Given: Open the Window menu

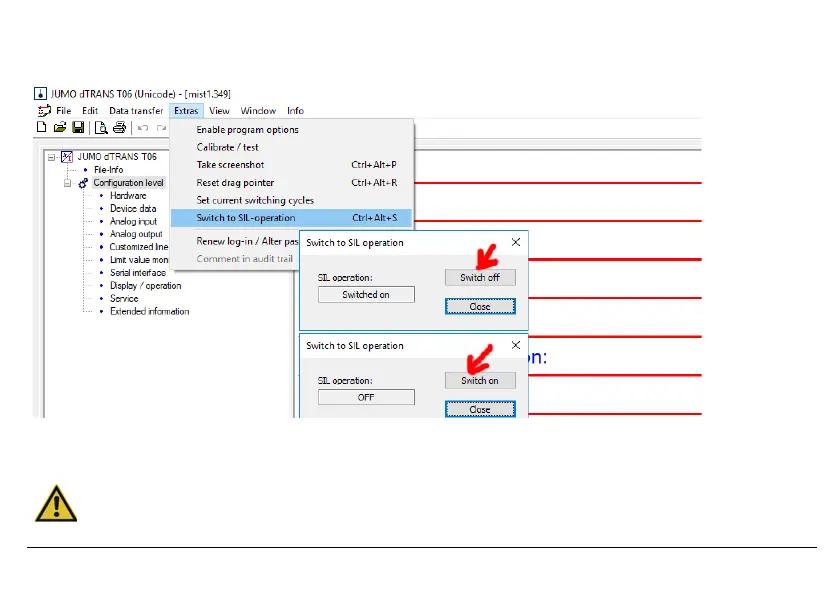Looking at the screenshot, I should pos(258,111).
